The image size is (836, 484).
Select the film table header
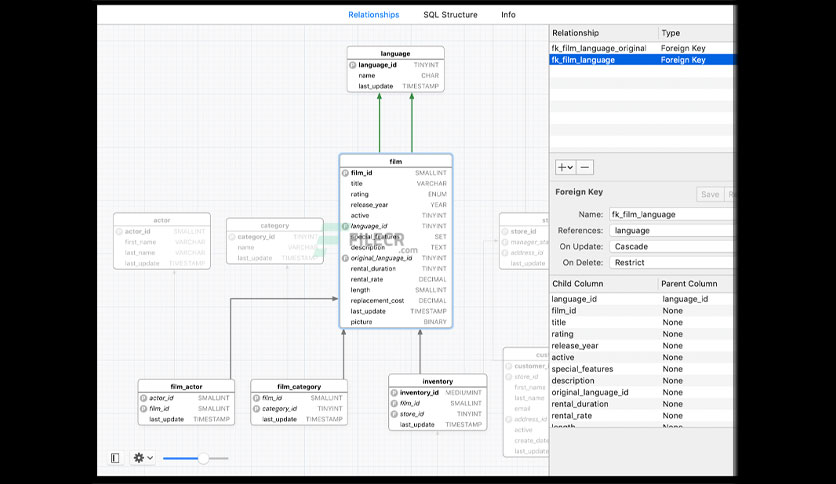(x=396, y=161)
